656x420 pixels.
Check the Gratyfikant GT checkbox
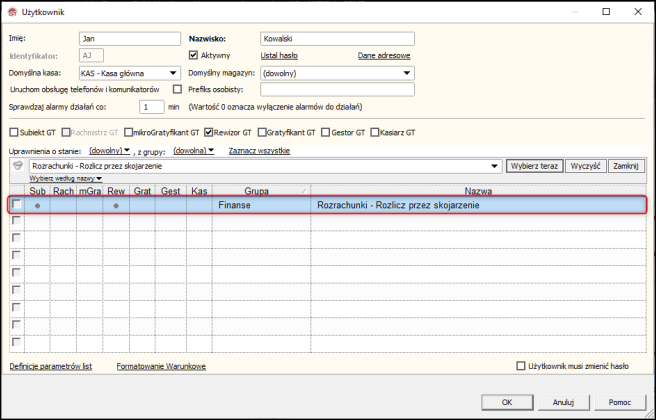262,133
